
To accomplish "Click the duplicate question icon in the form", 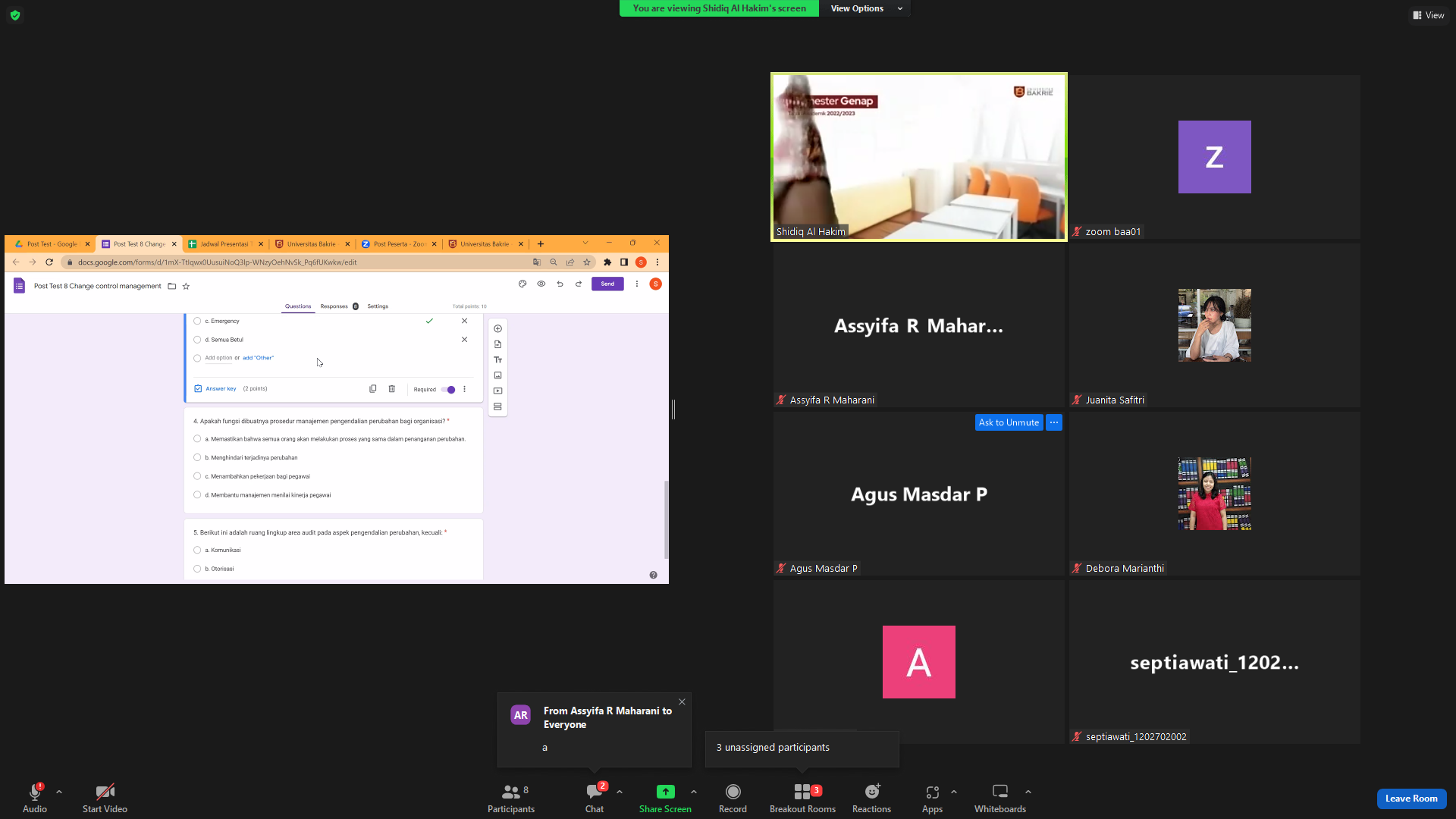I will 373,389.
